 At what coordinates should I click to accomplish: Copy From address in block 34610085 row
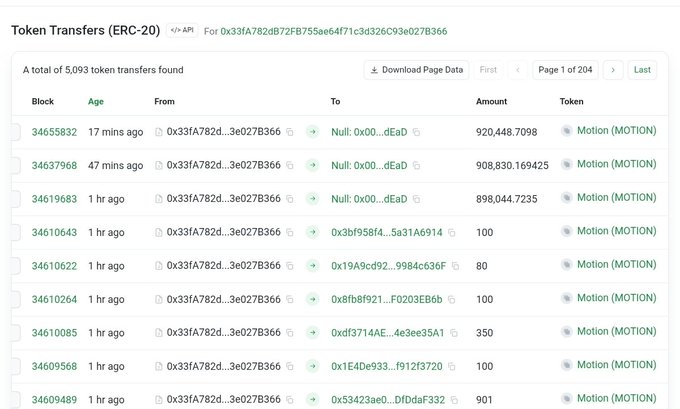(x=290, y=333)
